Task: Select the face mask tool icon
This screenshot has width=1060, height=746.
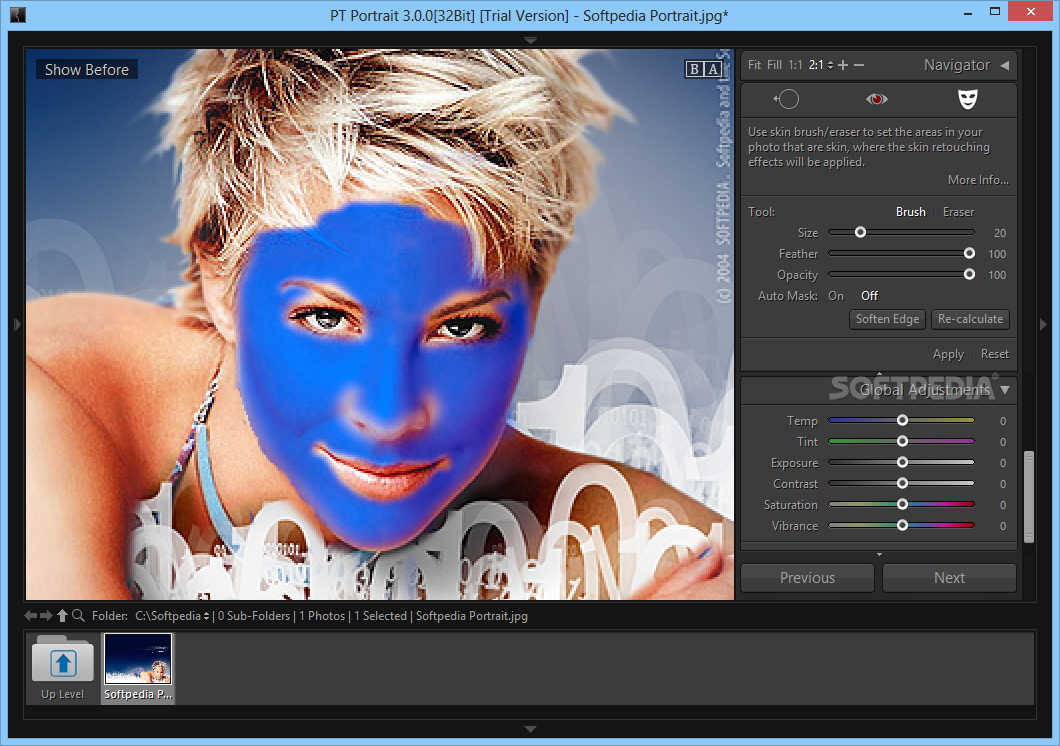Action: tap(967, 99)
